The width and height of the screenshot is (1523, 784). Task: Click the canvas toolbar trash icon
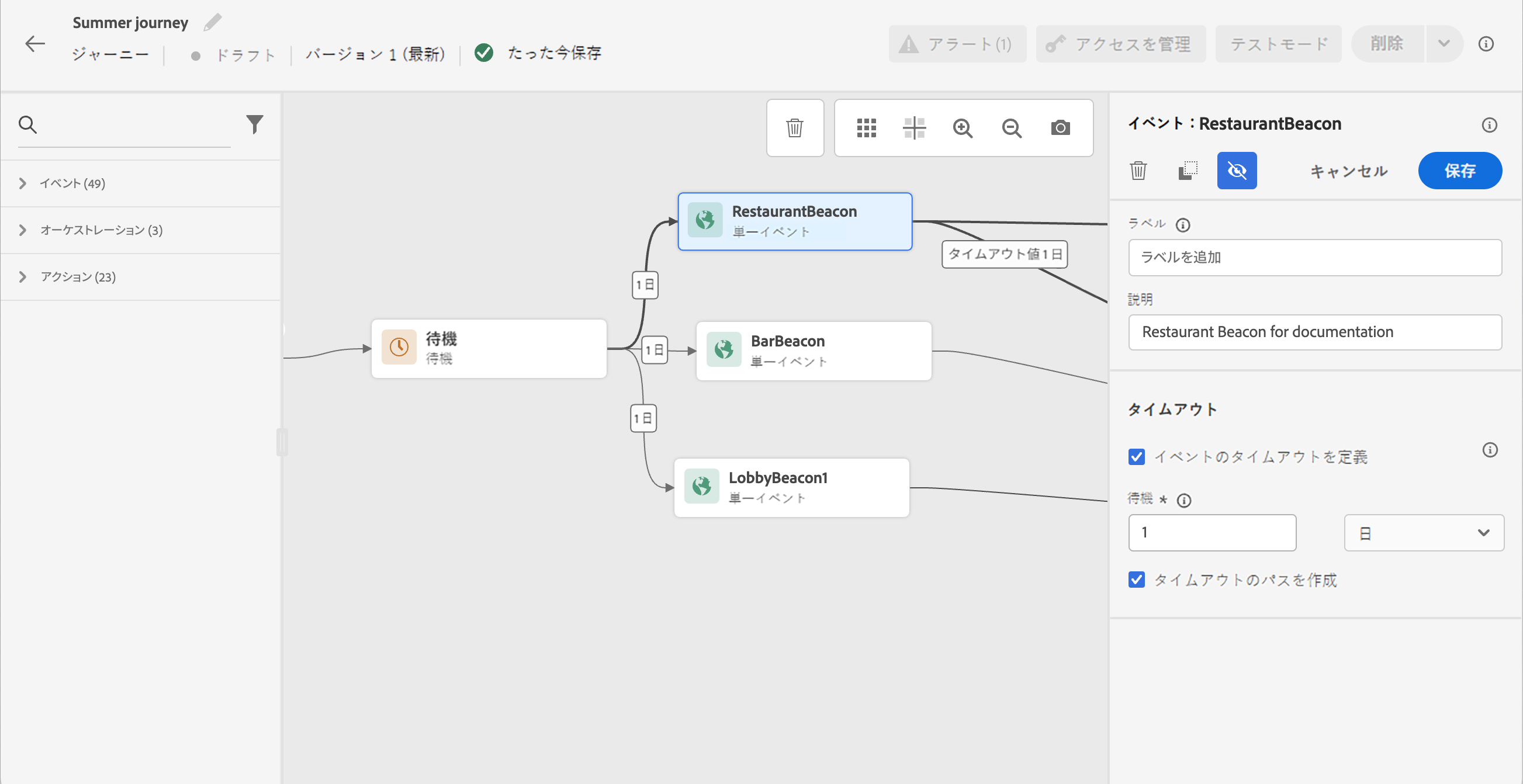coord(795,127)
